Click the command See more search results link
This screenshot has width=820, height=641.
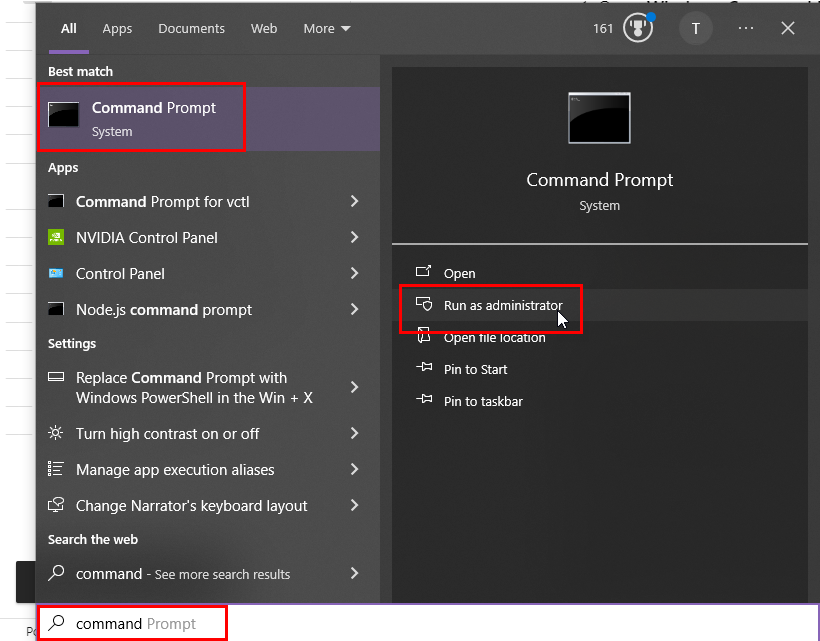click(183, 574)
